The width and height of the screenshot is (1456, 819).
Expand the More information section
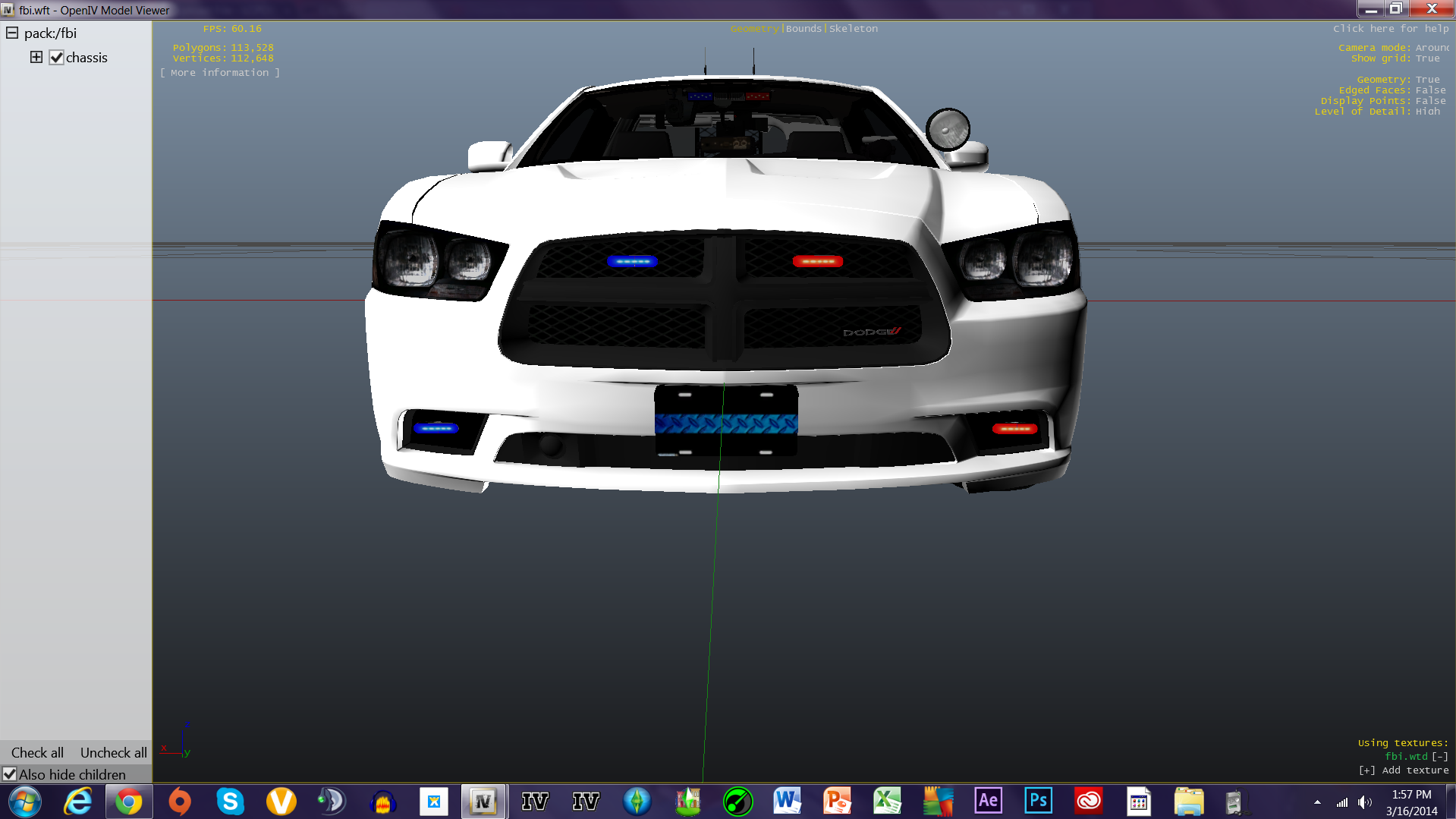220,73
